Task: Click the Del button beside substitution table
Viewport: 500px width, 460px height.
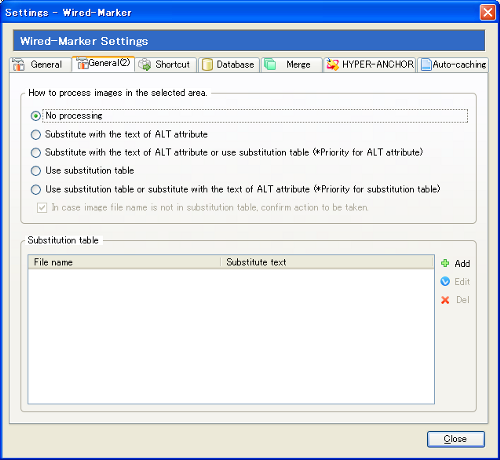Action: pyautogui.click(x=455, y=300)
